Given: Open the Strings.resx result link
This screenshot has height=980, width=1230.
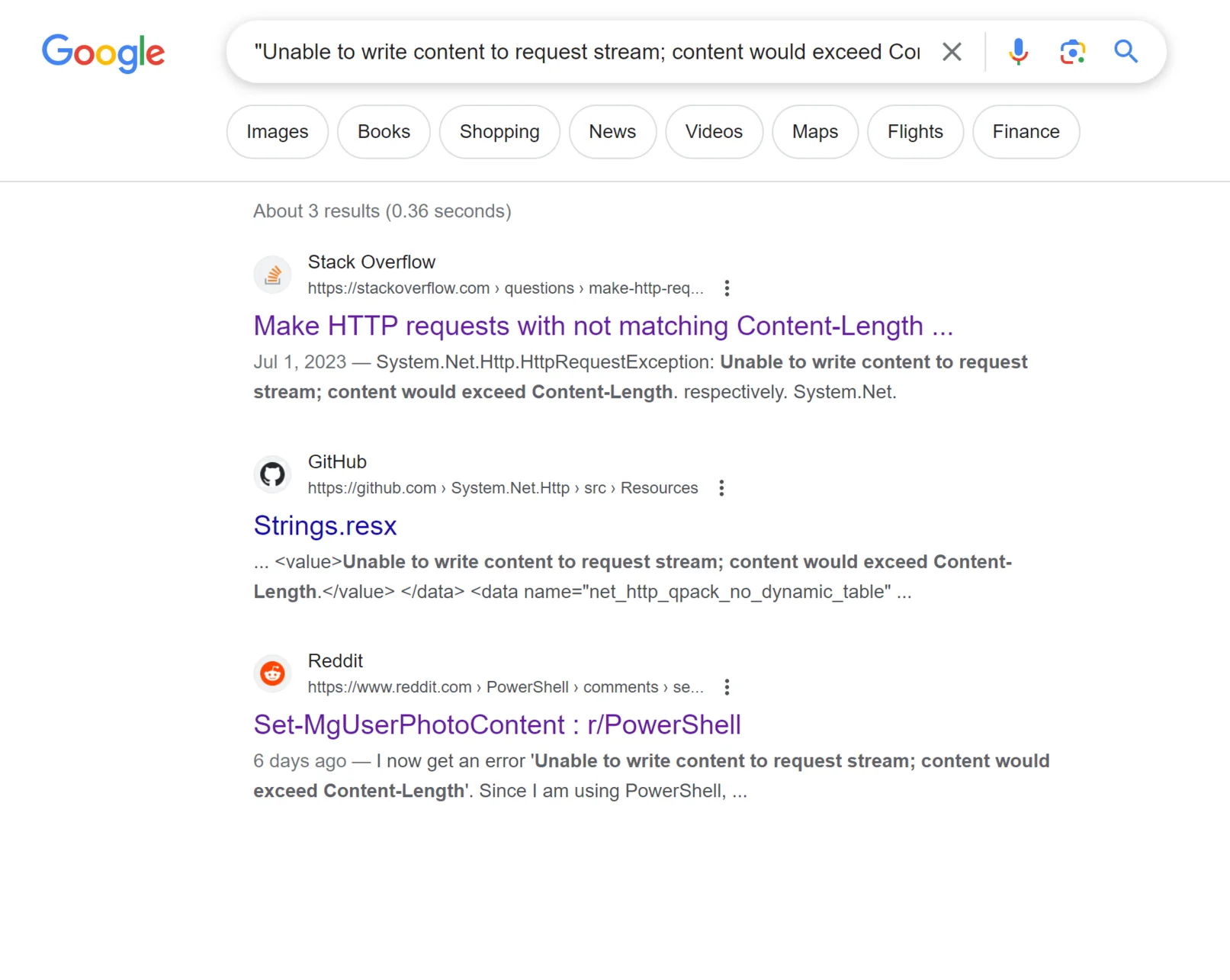Looking at the screenshot, I should pyautogui.click(x=325, y=526).
